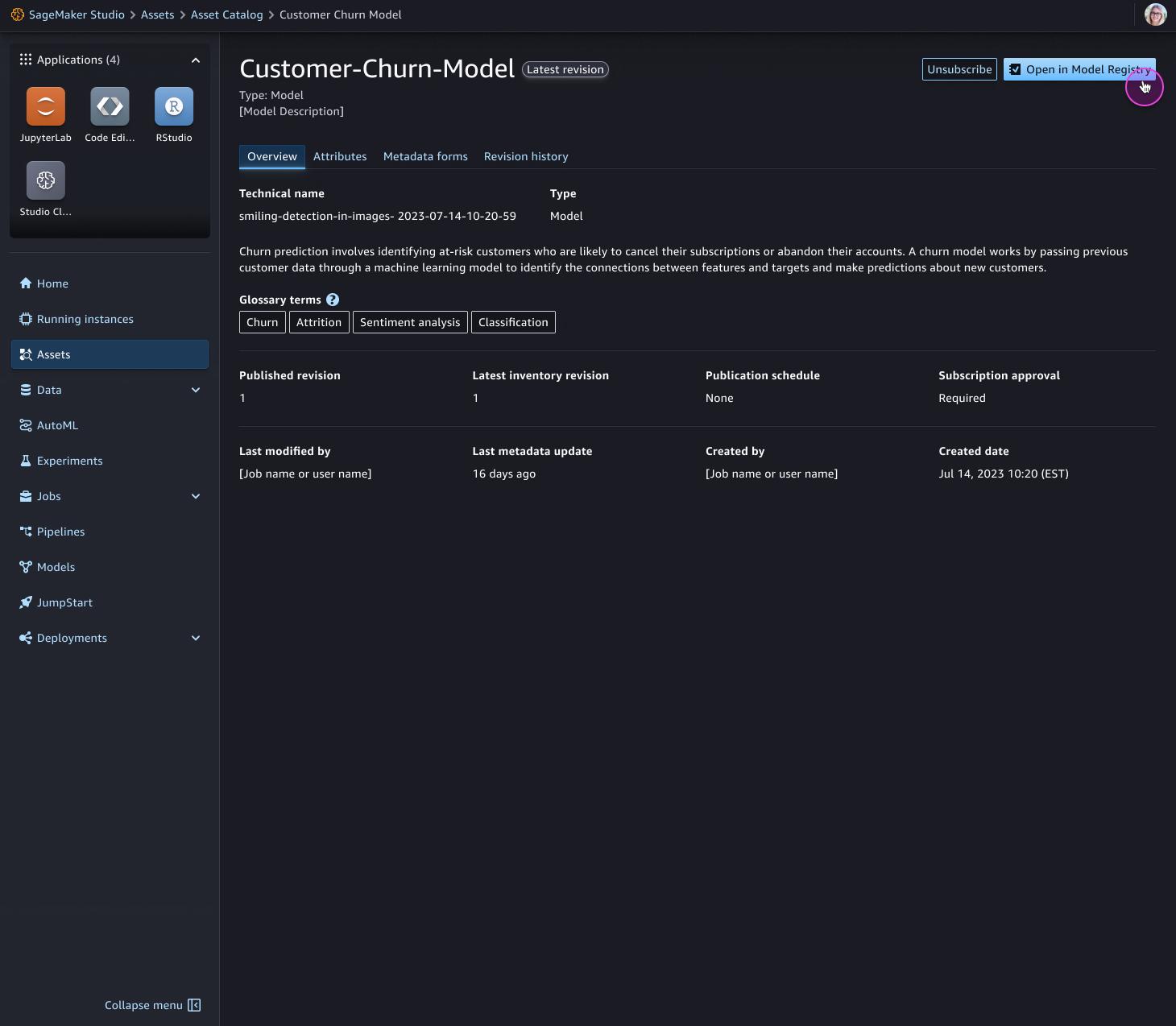Click Open in Model Registry button
This screenshot has height=1026, width=1176.
(x=1079, y=69)
